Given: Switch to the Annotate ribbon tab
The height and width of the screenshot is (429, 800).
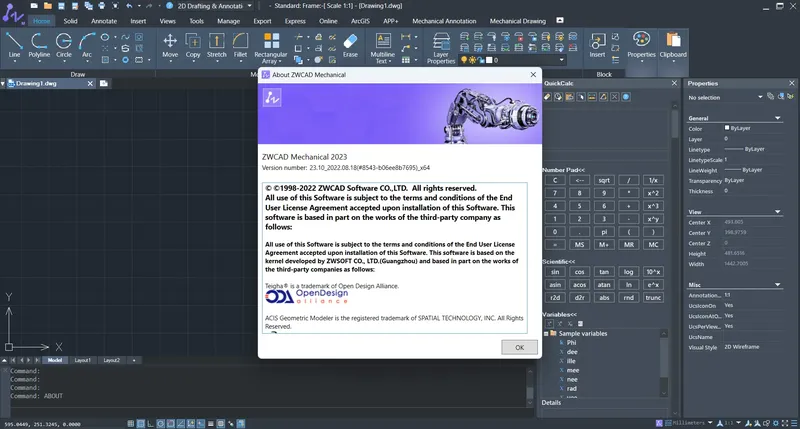Looking at the screenshot, I should [x=104, y=21].
